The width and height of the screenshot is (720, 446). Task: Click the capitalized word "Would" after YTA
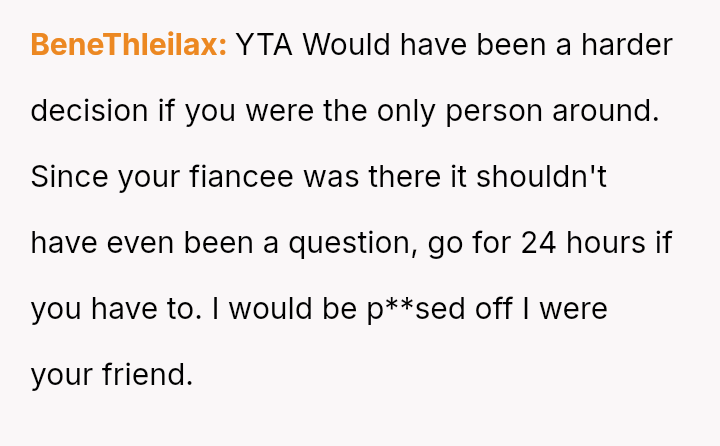[340, 45]
